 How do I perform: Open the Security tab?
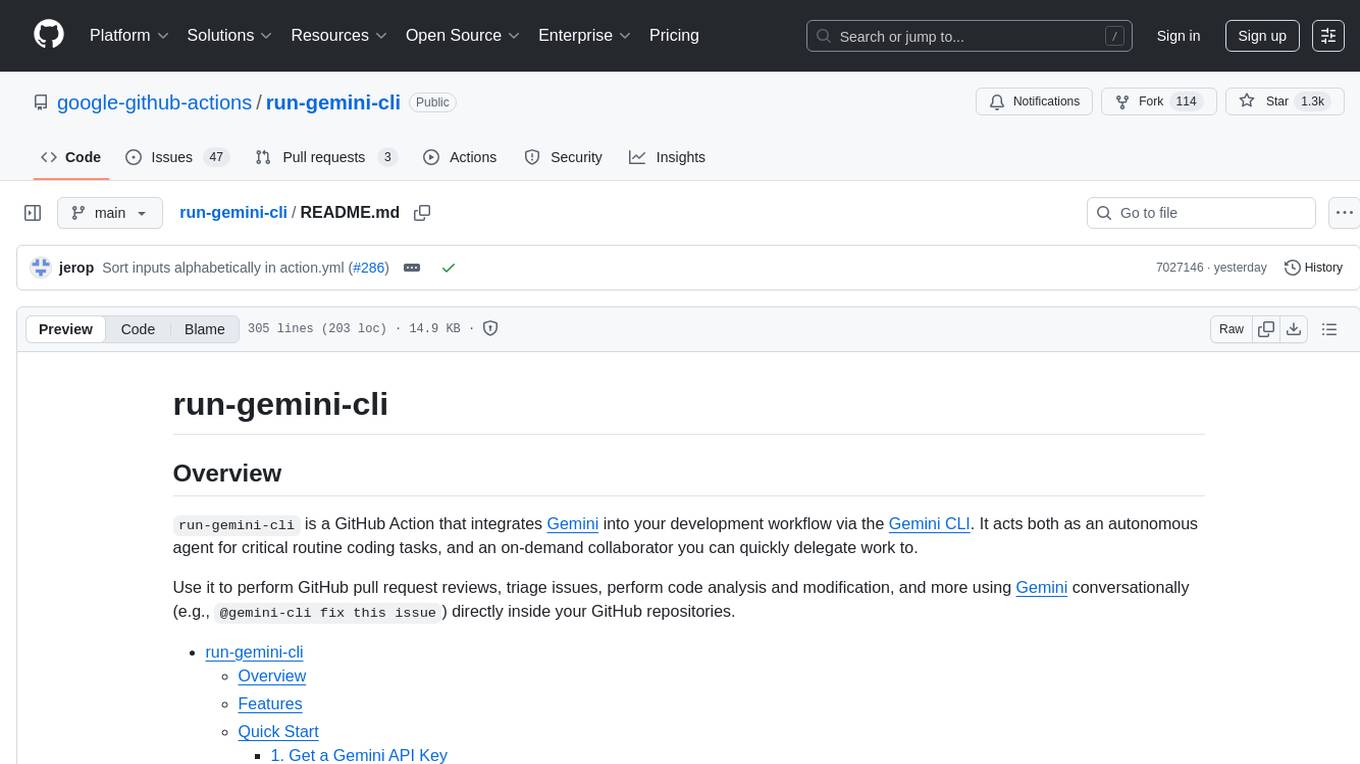(564, 157)
